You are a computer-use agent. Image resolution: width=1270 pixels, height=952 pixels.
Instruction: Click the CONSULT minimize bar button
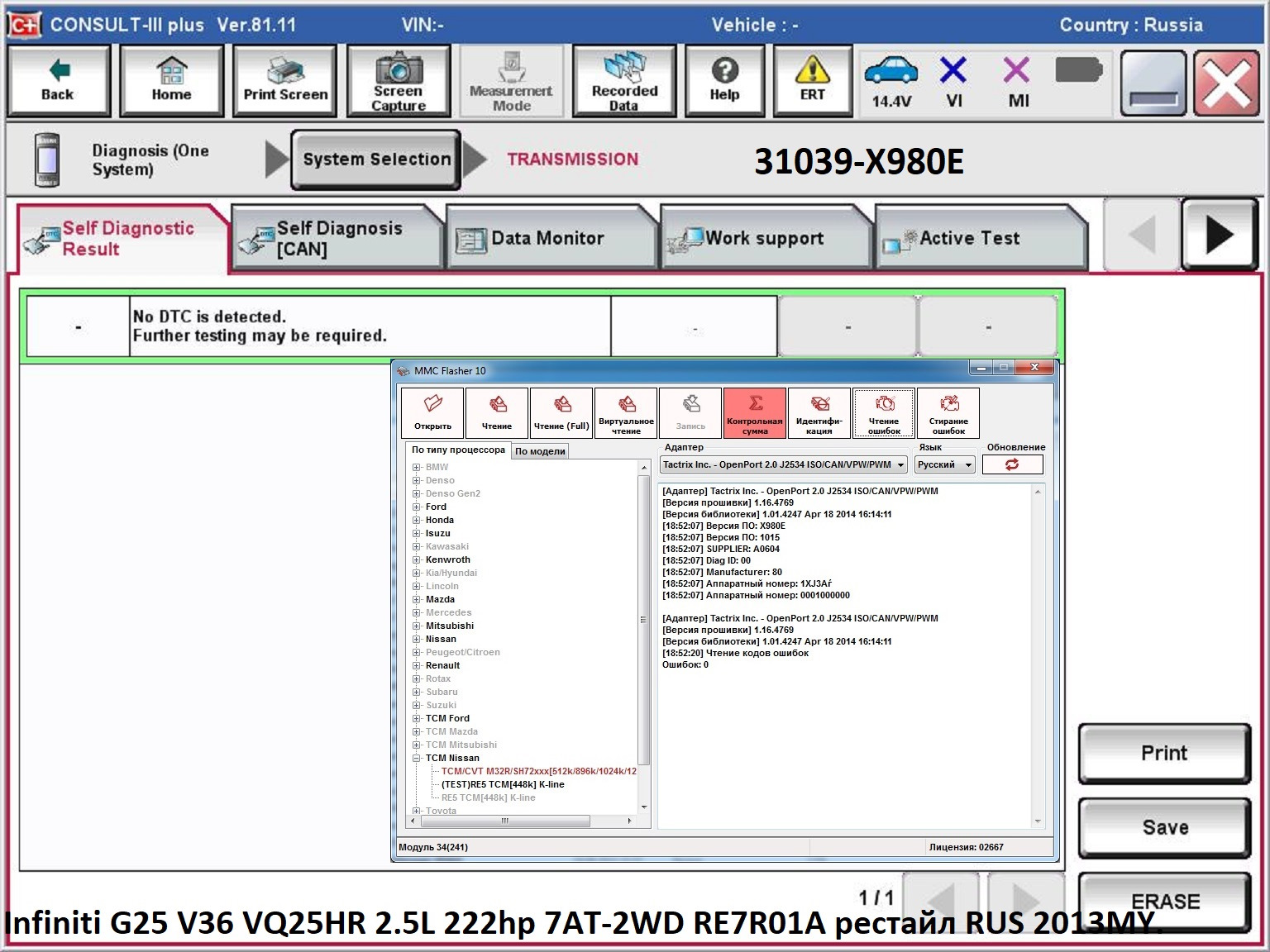pos(1153,83)
